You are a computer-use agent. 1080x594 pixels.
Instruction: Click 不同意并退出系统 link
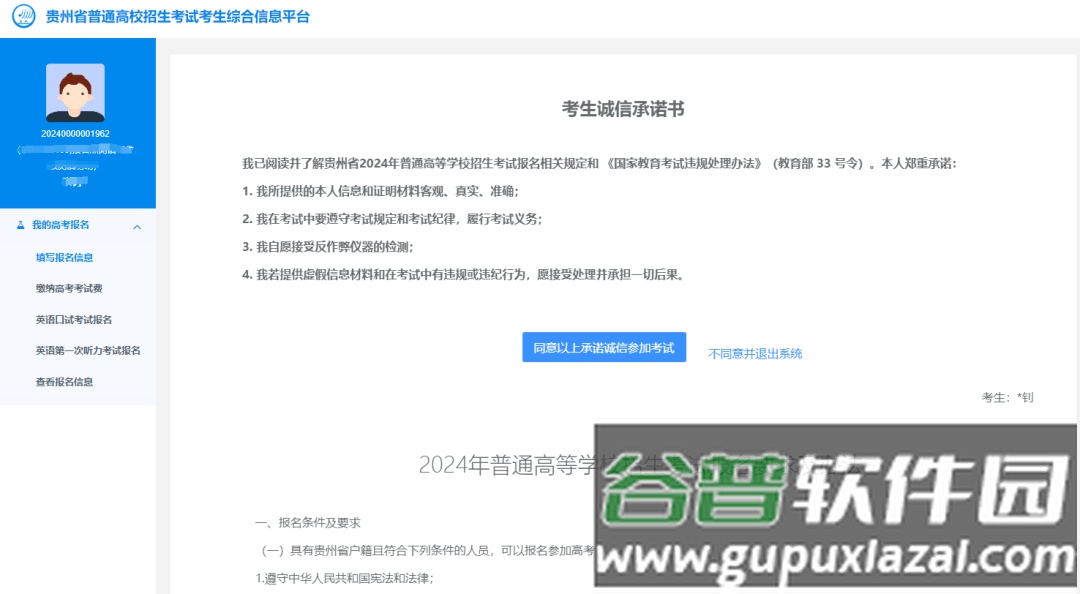[x=755, y=354]
